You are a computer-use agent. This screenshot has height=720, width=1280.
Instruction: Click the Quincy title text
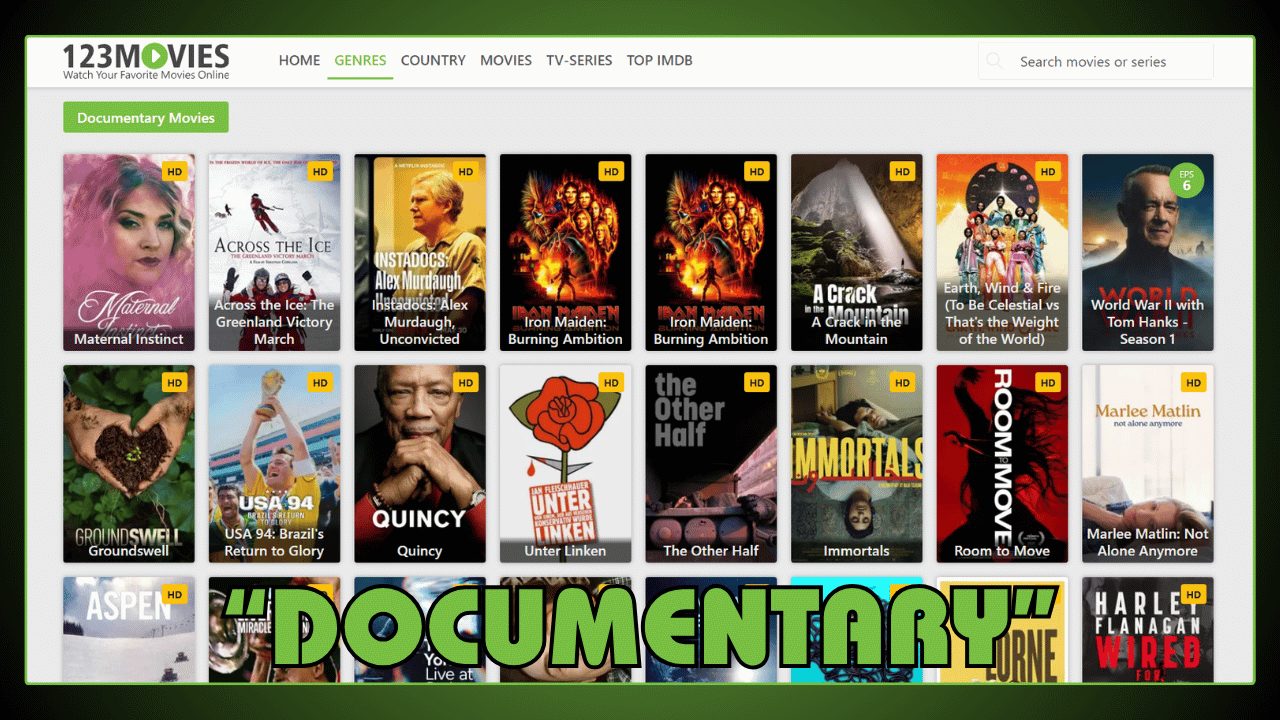pos(420,551)
